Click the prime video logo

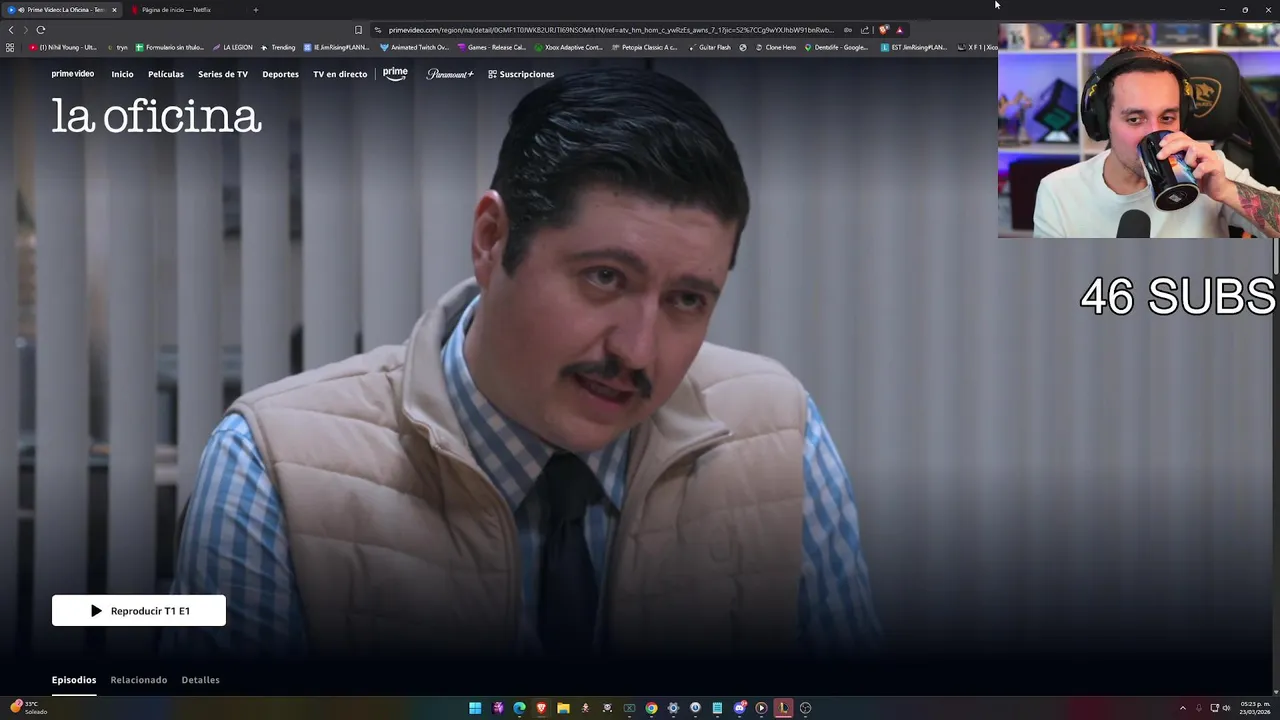73,74
